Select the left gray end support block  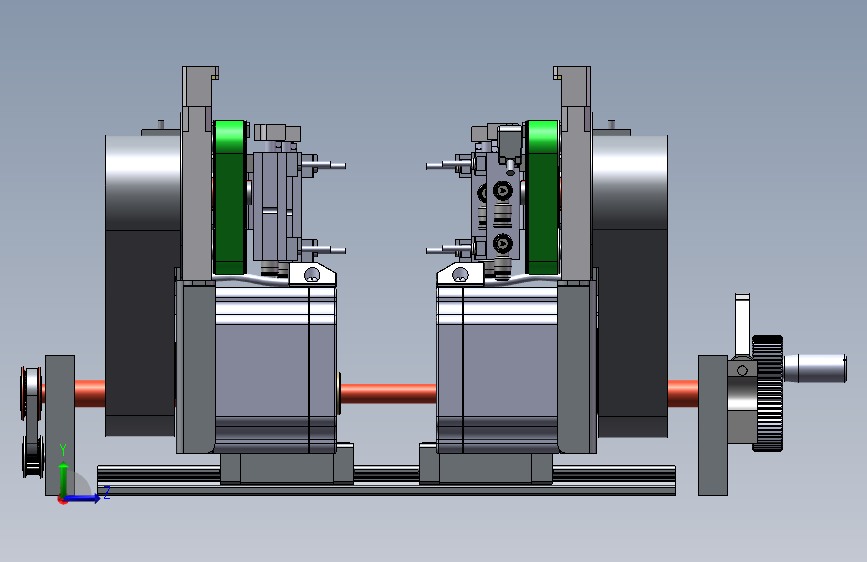pyautogui.click(x=60, y=425)
